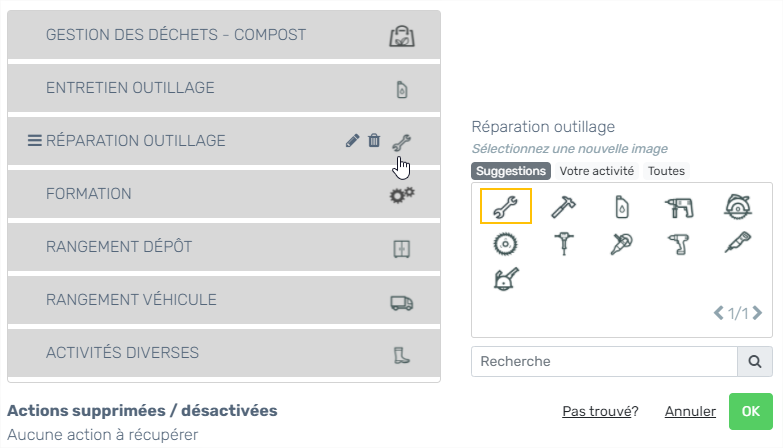
Task: Click the Annuler link
Action: click(x=690, y=412)
